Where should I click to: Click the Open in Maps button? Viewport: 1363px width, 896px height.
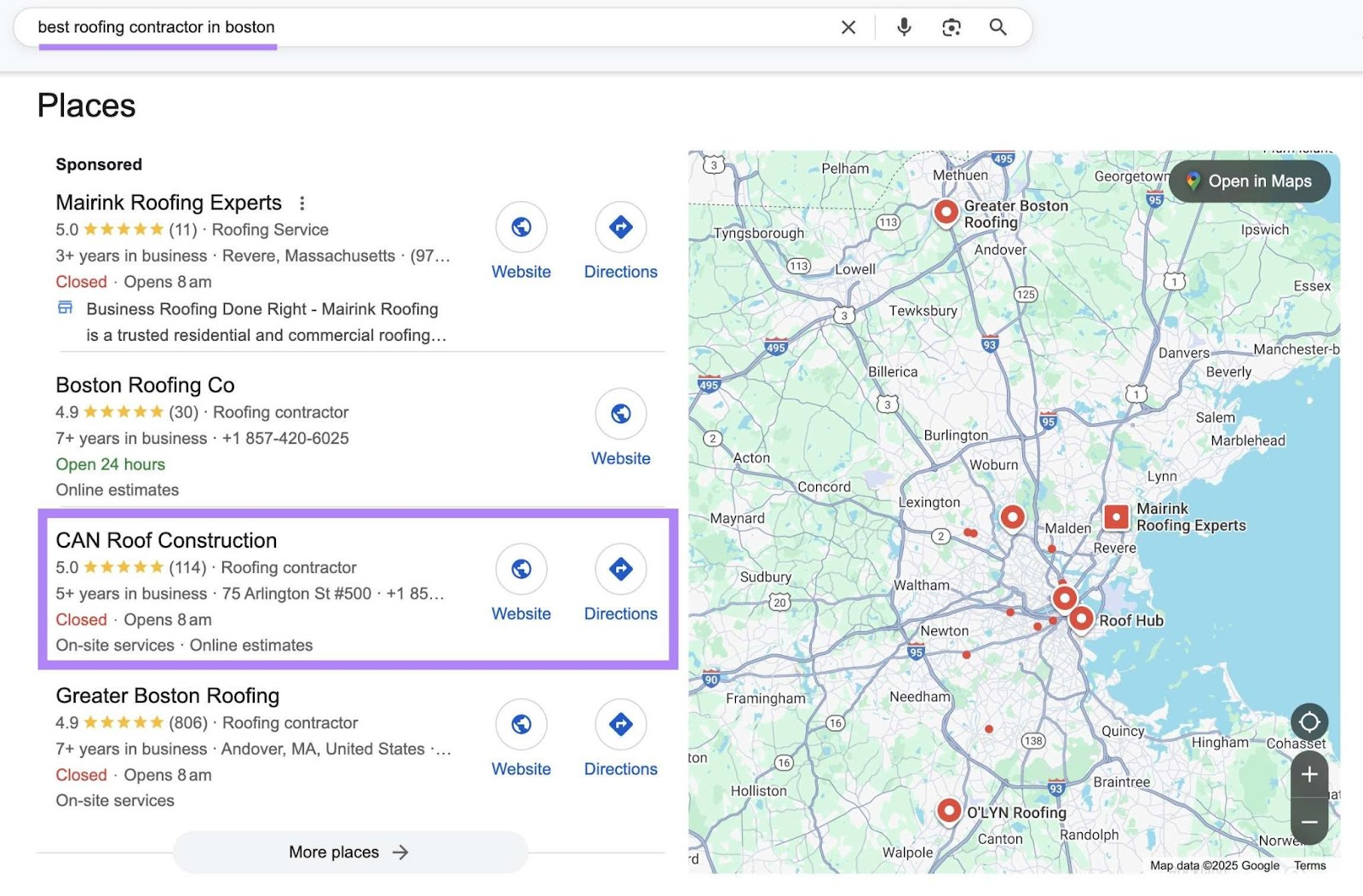(1249, 181)
